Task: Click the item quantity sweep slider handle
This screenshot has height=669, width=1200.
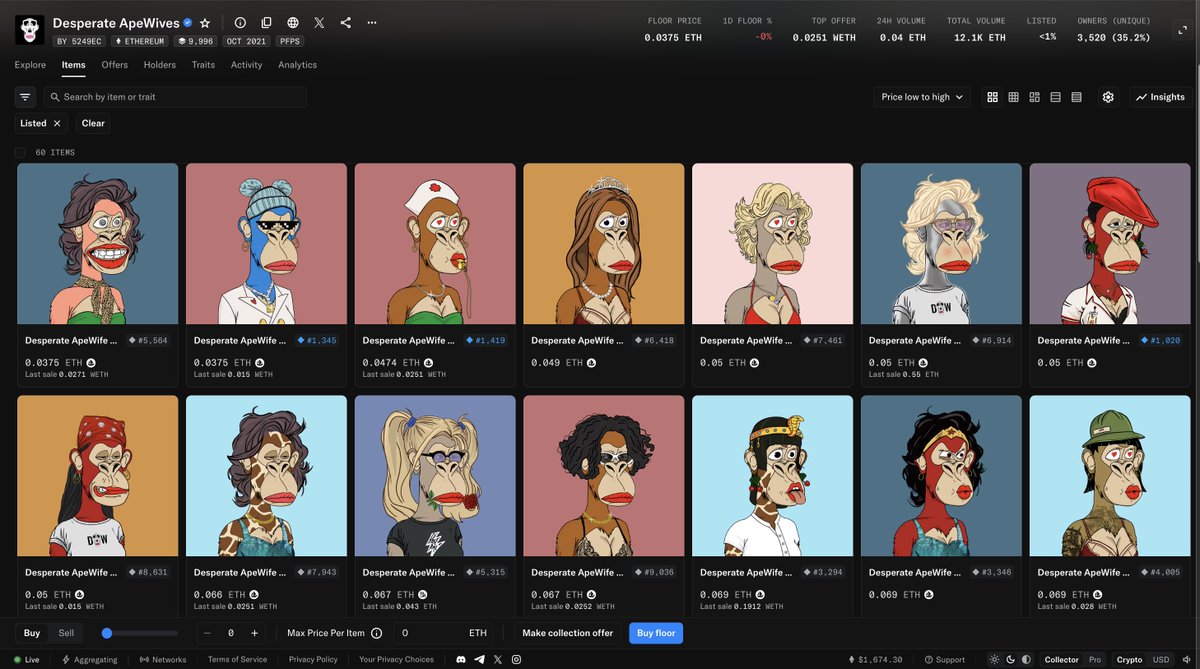Action: (x=107, y=633)
